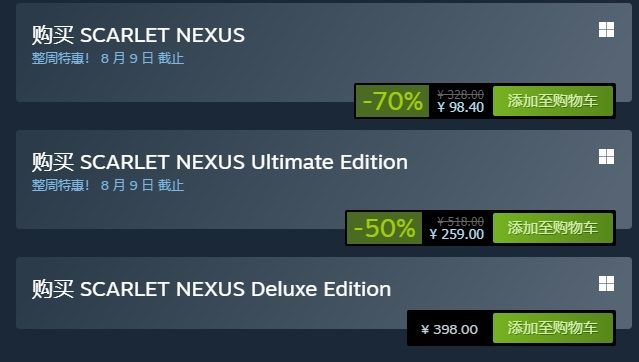
Task: Click the -70% discount badge
Action: click(392, 101)
